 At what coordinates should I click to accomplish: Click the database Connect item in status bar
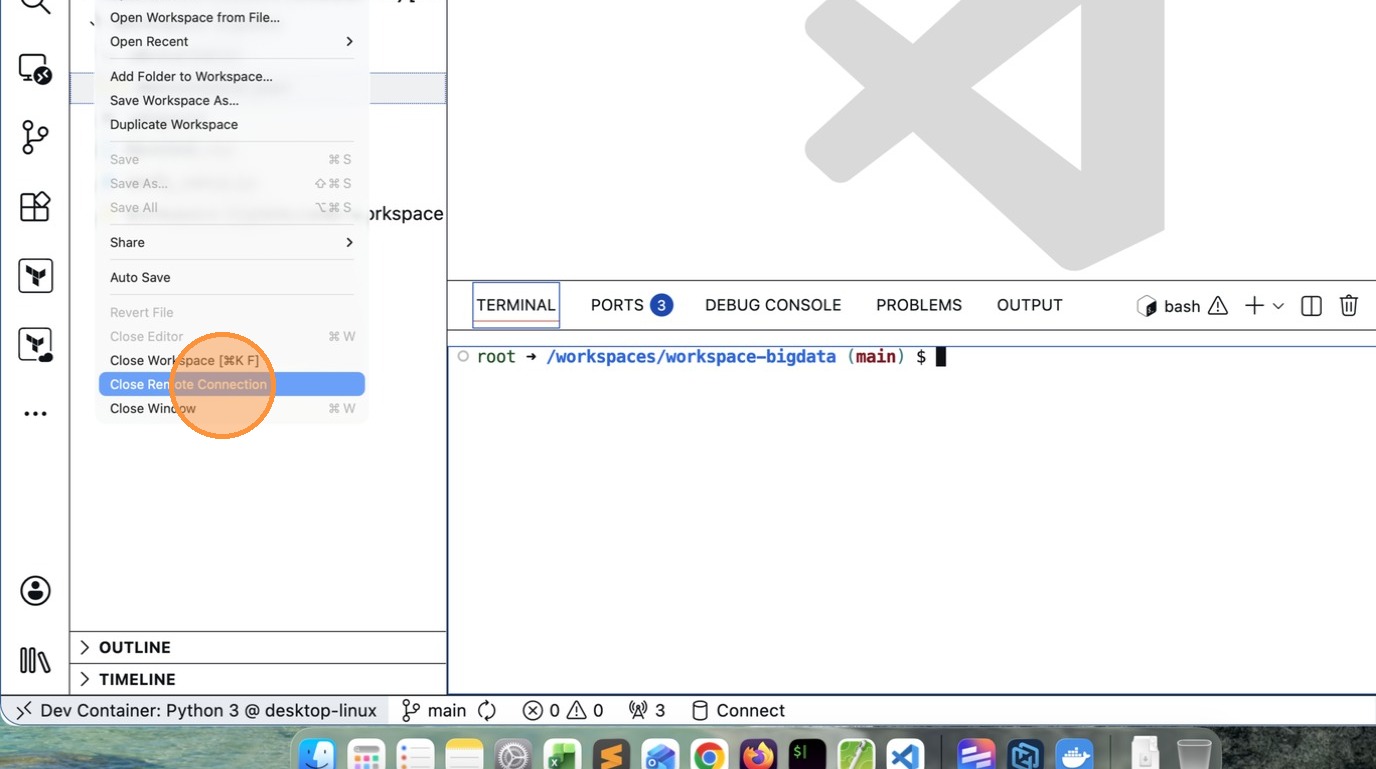coord(738,711)
